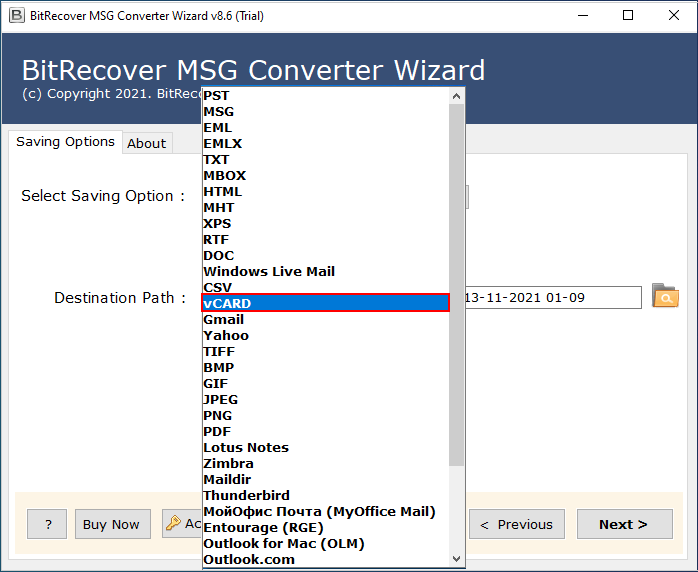Pick PNG from the saving options
This screenshot has height=572, width=698.
(x=326, y=416)
